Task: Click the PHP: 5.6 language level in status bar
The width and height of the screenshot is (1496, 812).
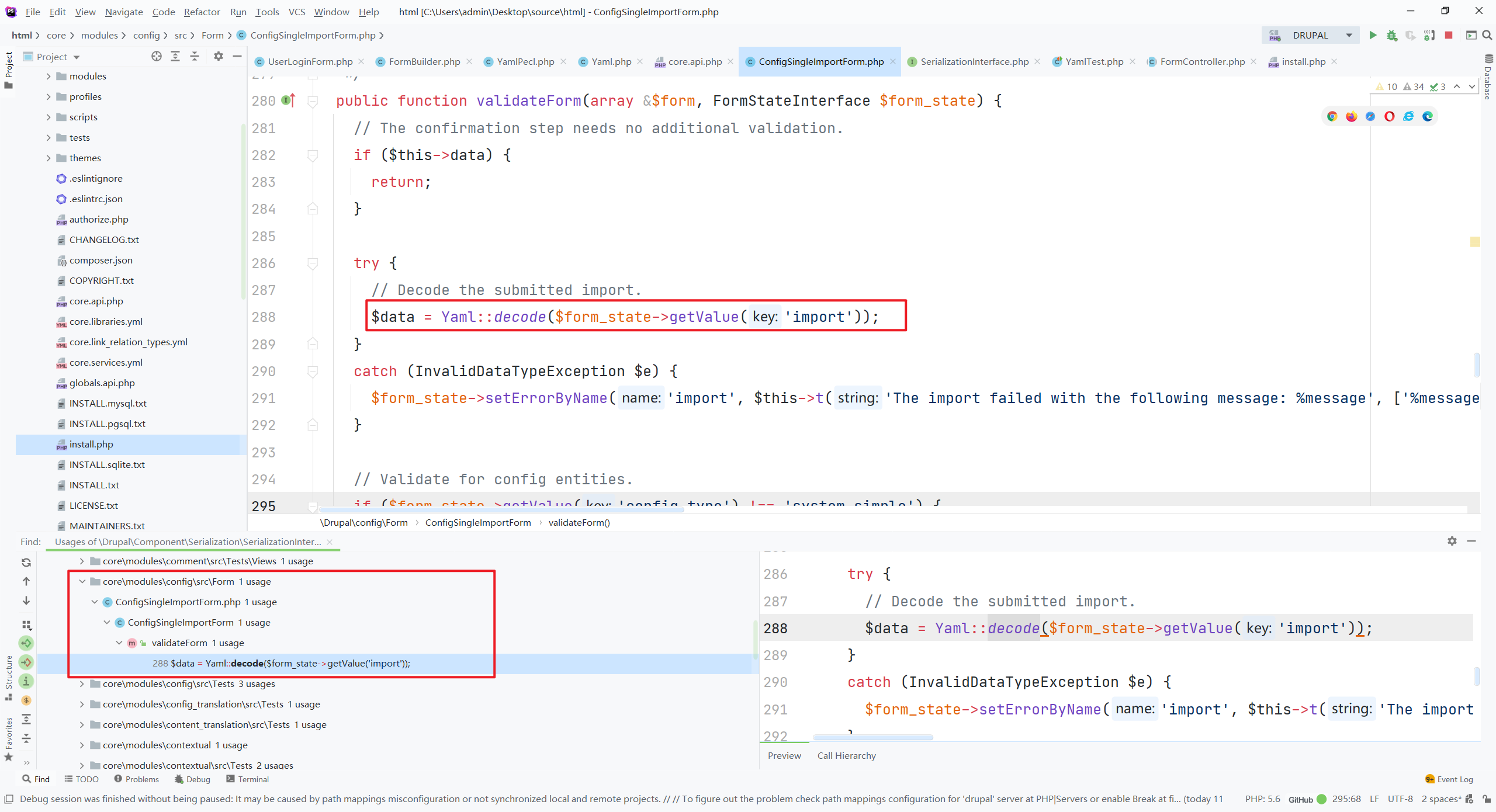Action: 1262,799
